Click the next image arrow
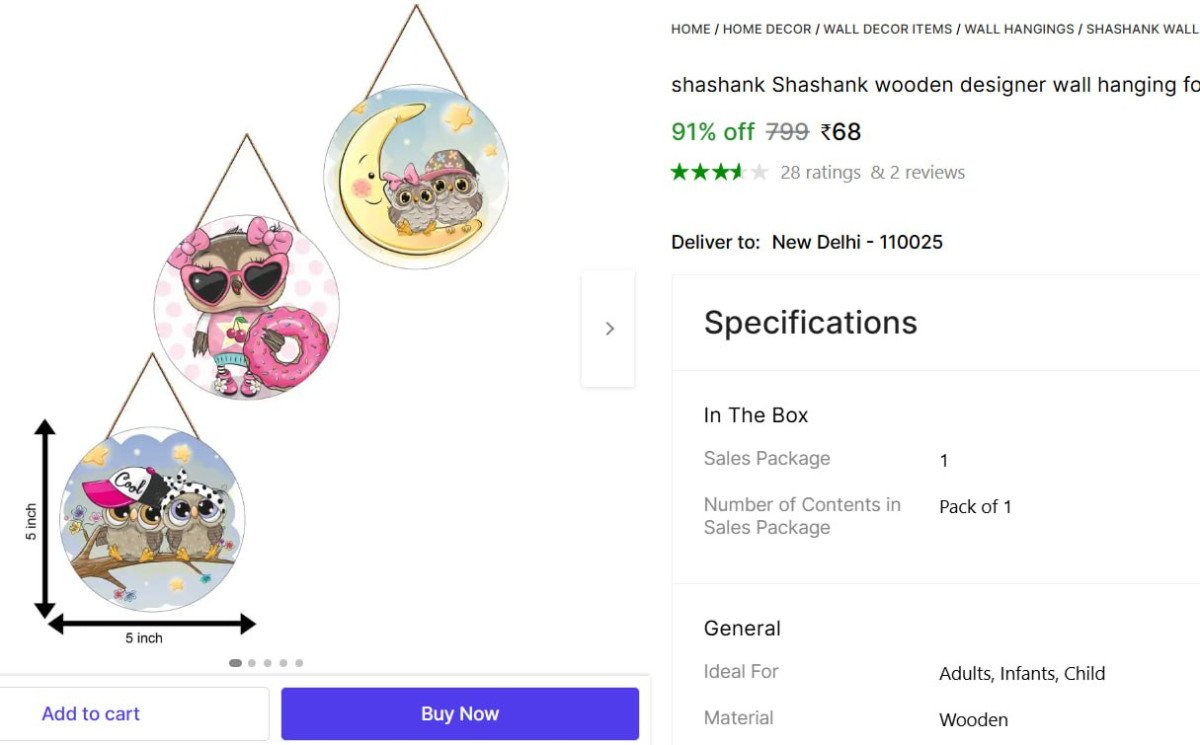The height and width of the screenshot is (745, 1200). [x=609, y=328]
